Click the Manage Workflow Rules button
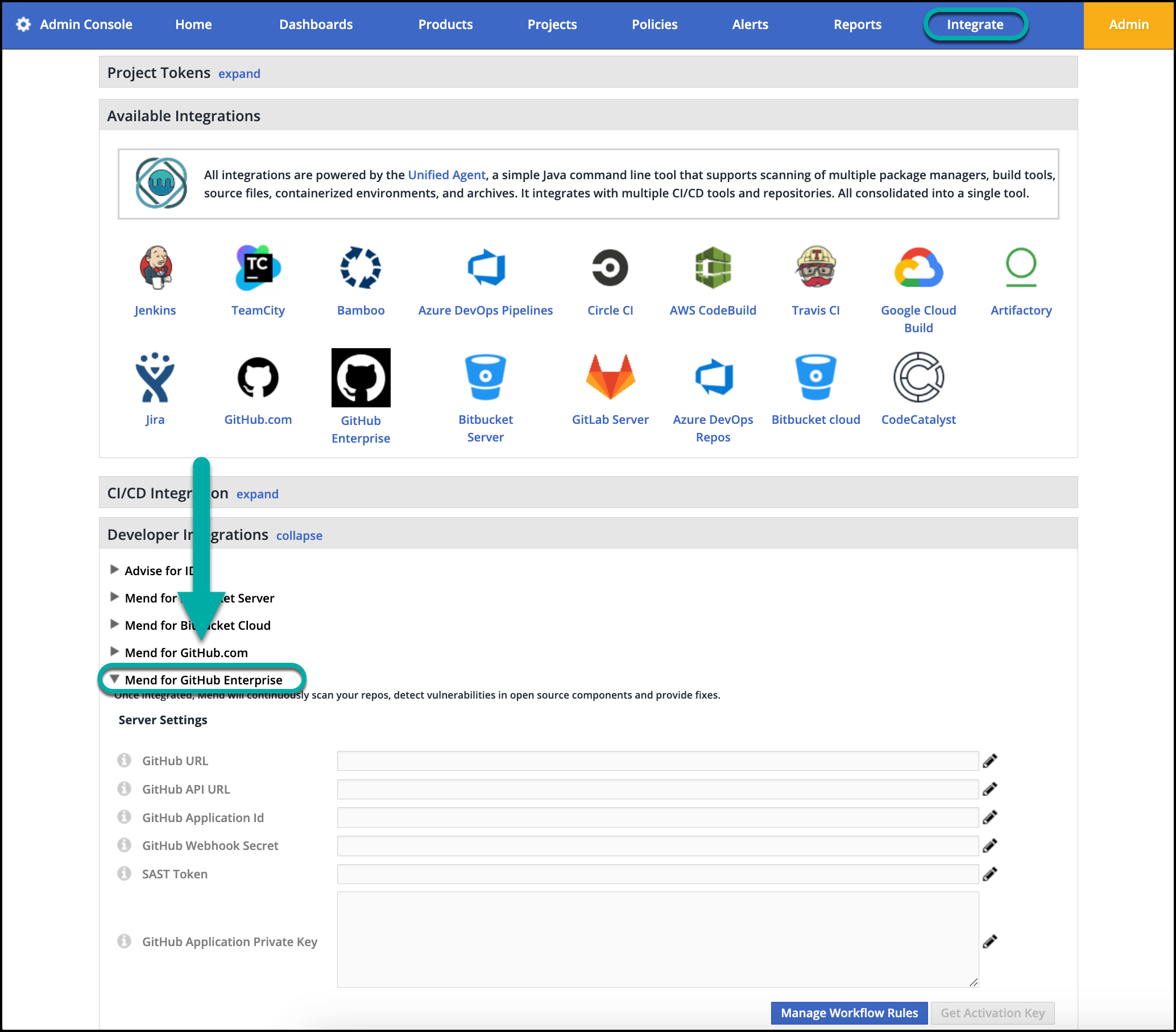 [848, 1013]
